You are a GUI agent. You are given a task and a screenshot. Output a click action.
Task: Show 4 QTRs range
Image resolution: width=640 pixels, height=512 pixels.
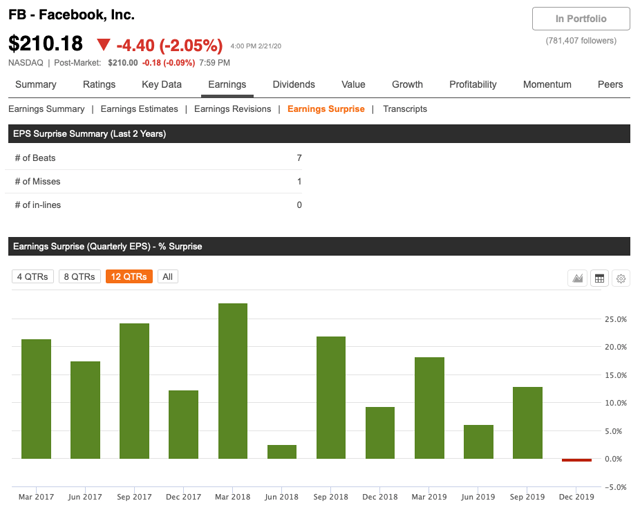33,277
